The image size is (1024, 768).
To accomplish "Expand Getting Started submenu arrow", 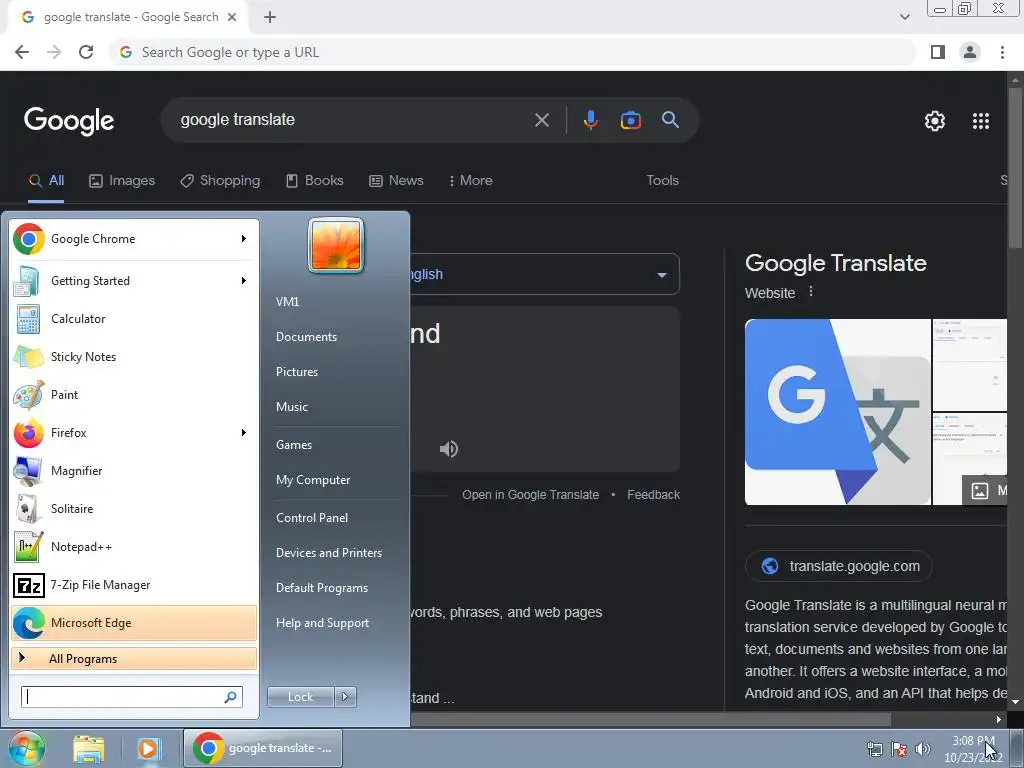I will (244, 281).
